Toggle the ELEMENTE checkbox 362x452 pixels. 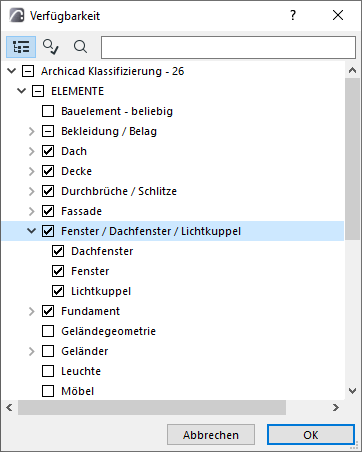pos(38,91)
